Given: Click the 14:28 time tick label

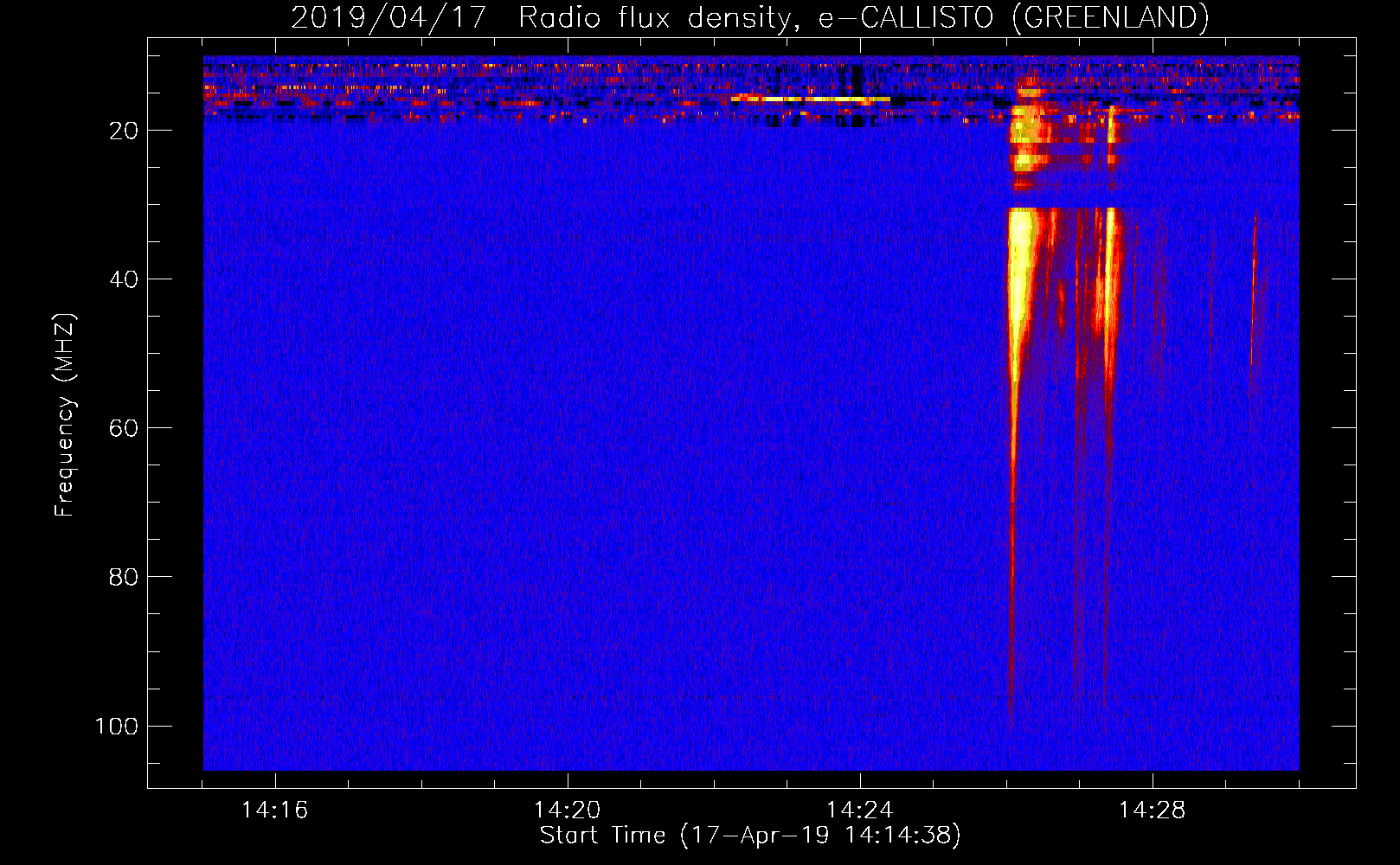Looking at the screenshot, I should point(1152,811).
